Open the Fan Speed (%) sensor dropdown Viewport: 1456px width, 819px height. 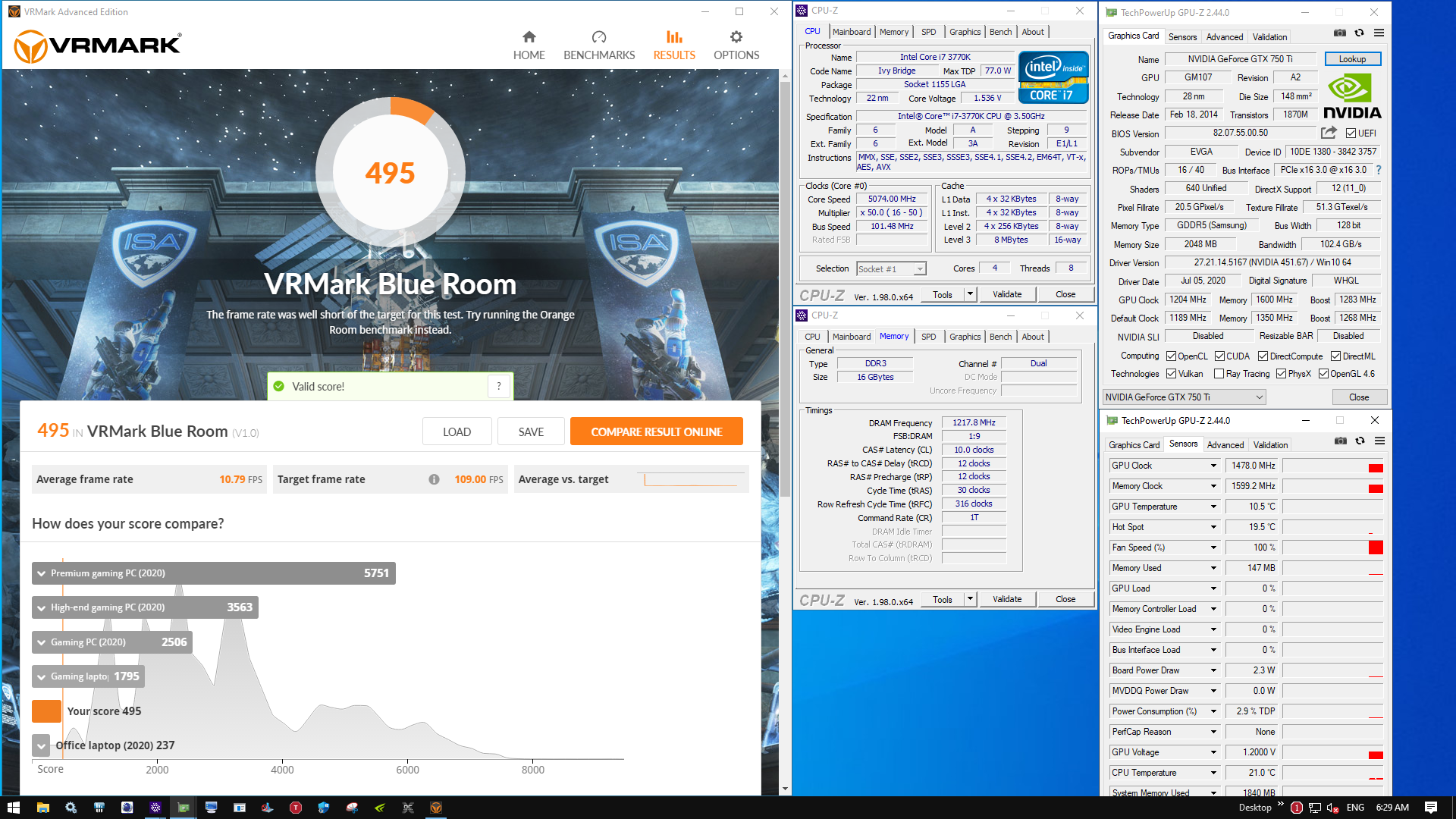[x=1213, y=548]
